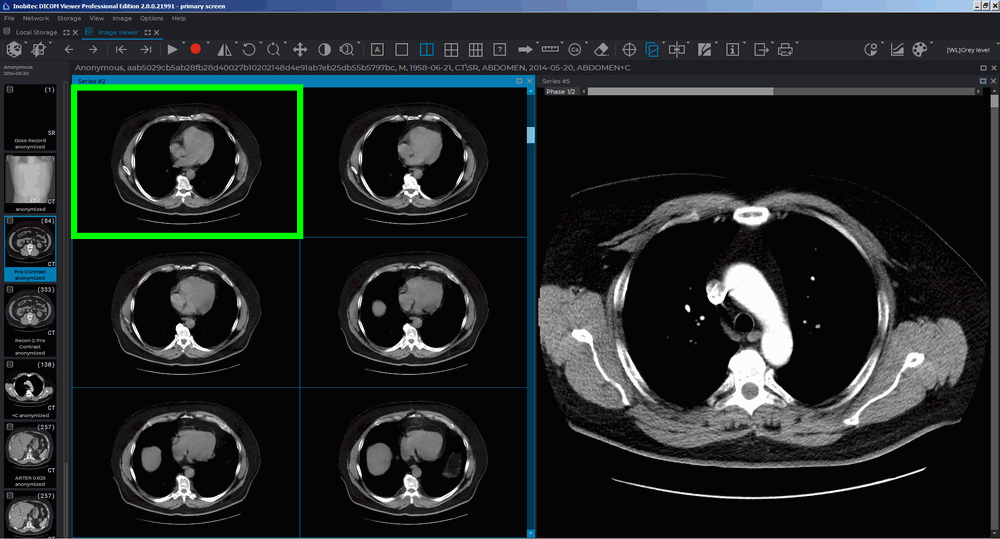Open the Network menu
This screenshot has height=539, width=1000.
pos(36,18)
